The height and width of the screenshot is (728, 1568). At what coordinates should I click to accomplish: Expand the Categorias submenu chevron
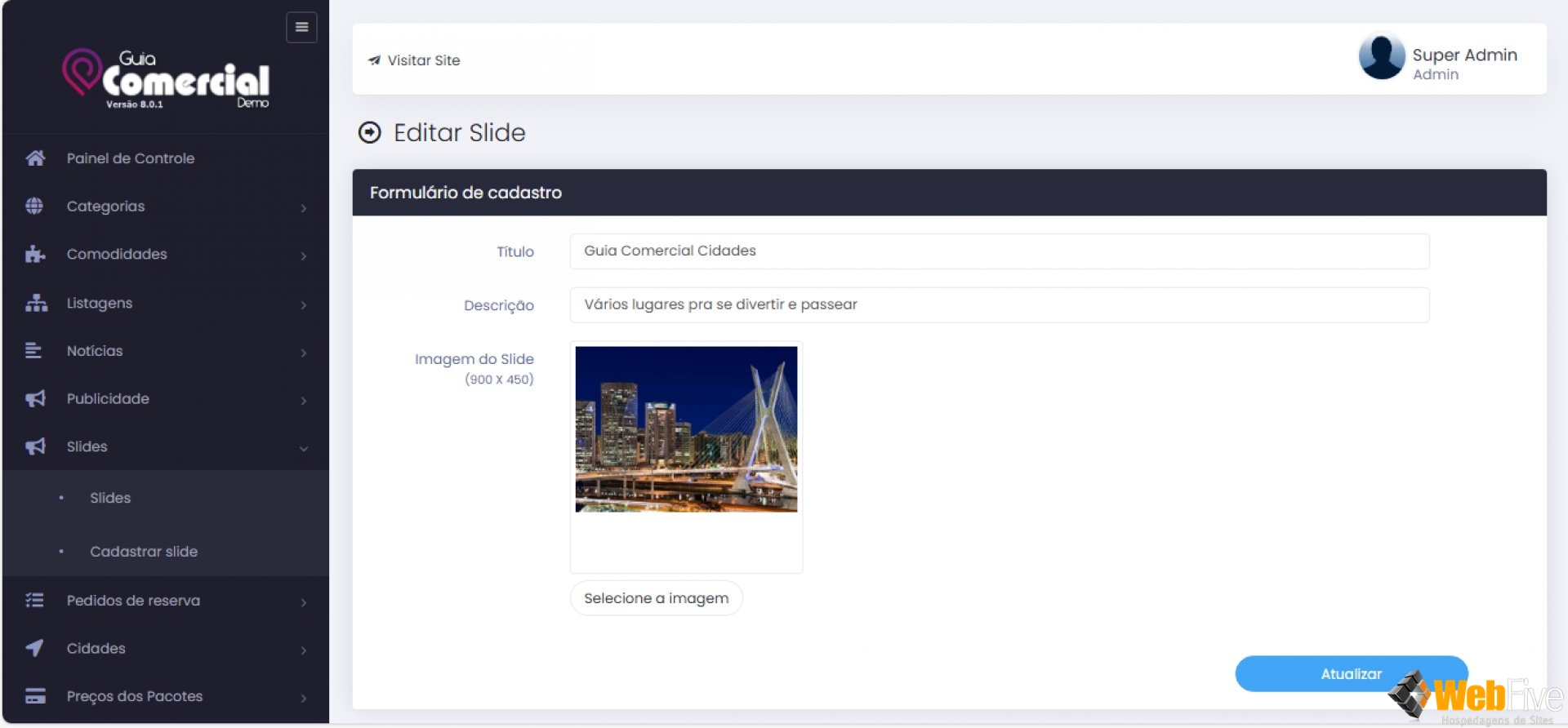[x=304, y=208]
